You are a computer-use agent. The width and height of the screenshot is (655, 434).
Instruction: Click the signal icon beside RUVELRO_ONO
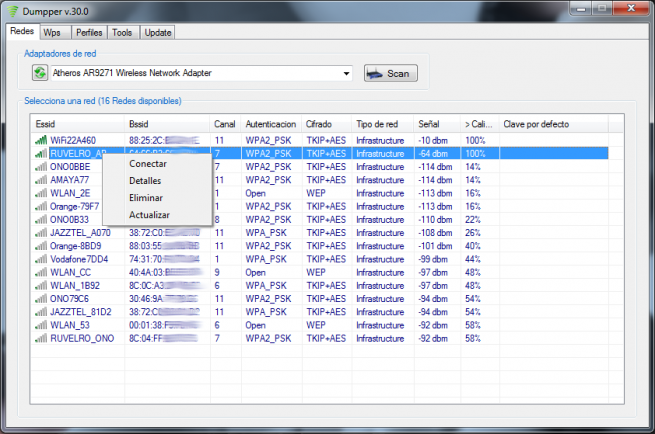click(41, 337)
